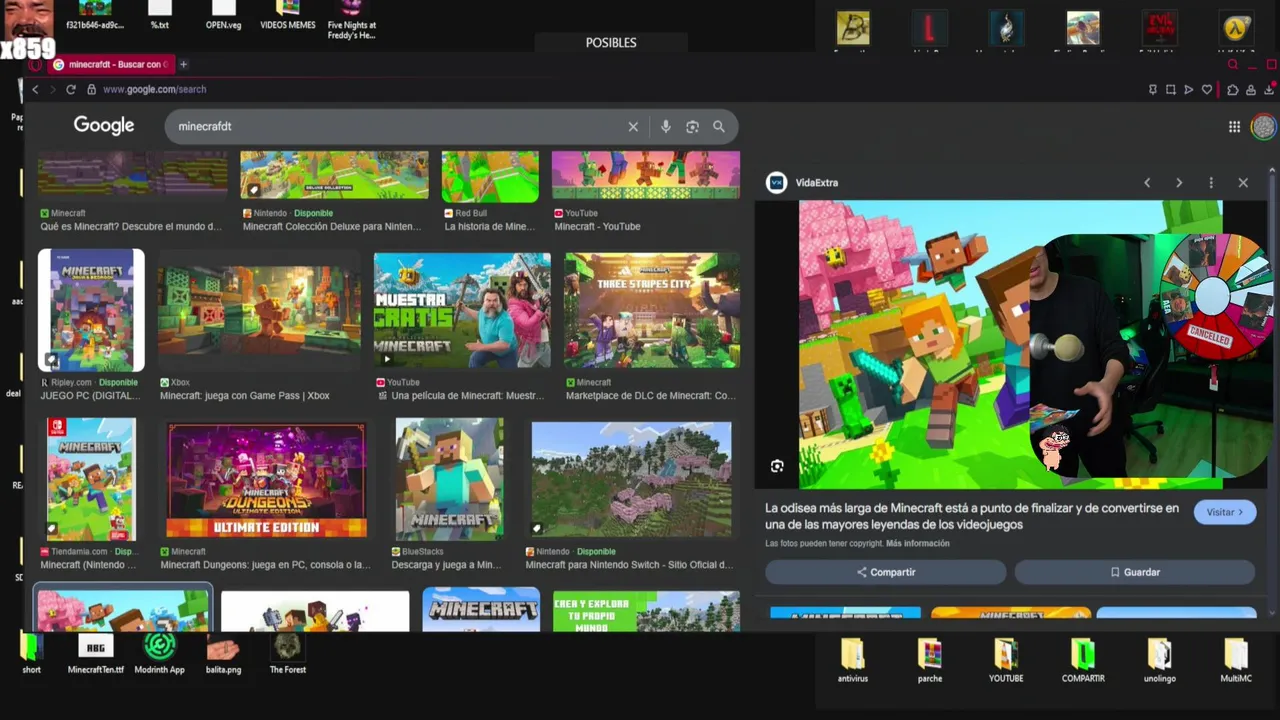Open Five Nights at Freddy's desktop shortcut
Screen dimensions: 1280x720
[x=351, y=20]
